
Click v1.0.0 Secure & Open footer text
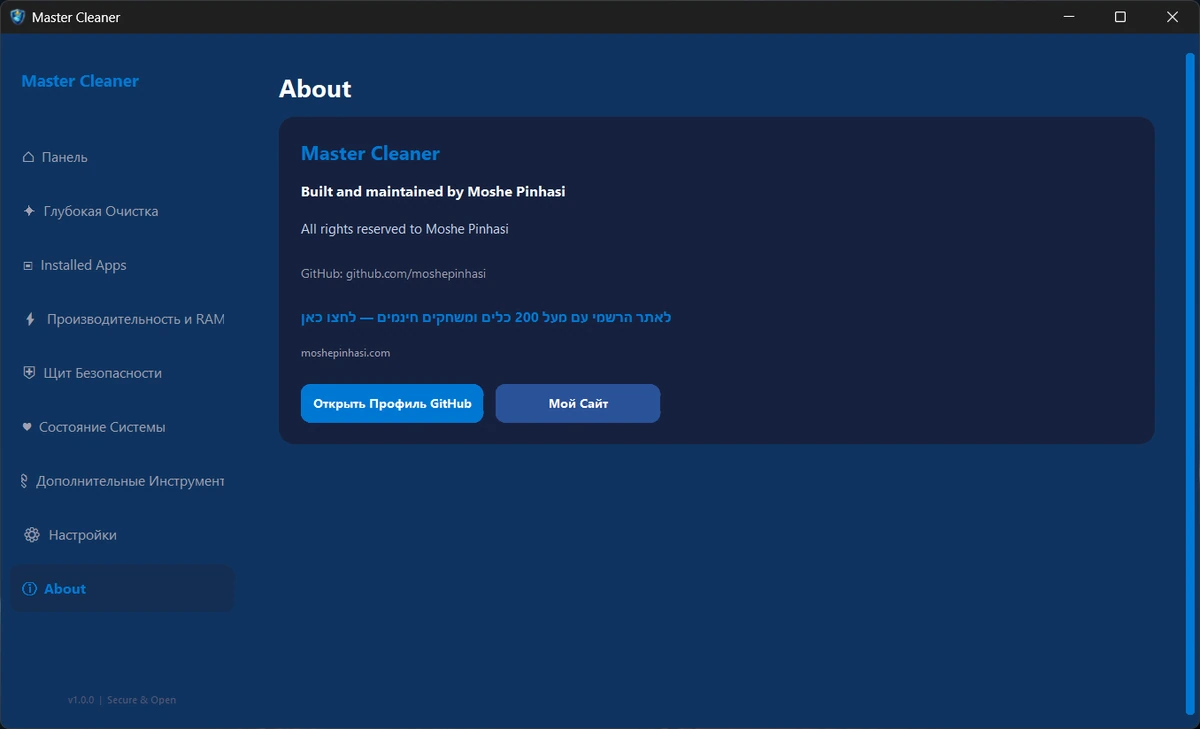(122, 700)
